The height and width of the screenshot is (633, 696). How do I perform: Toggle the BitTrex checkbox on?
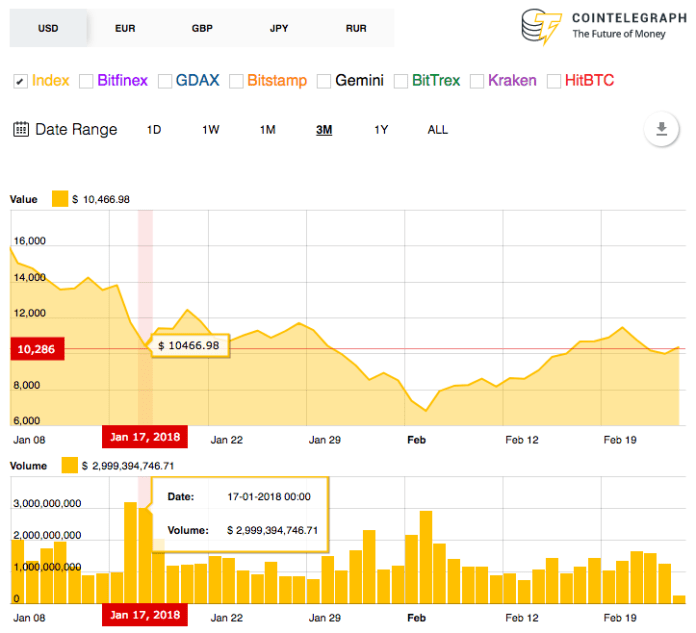pyautogui.click(x=401, y=81)
